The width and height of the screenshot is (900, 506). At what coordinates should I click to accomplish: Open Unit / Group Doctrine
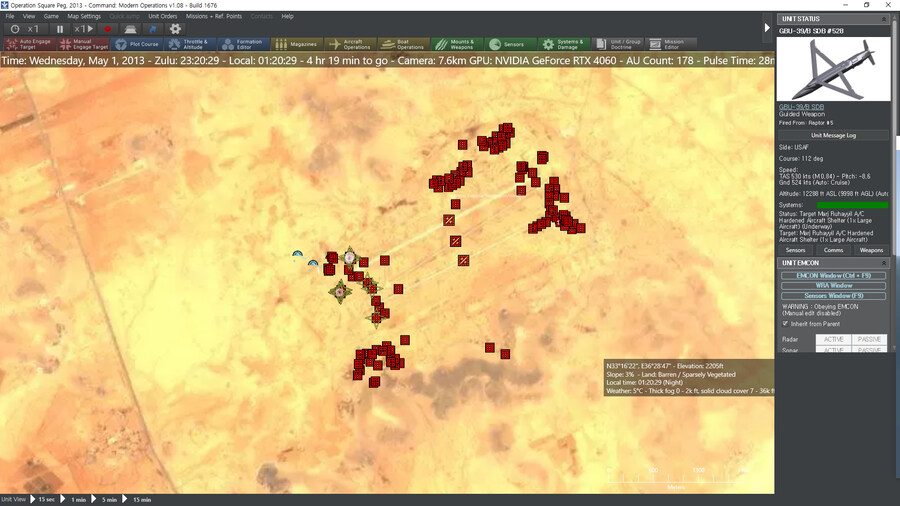point(617,44)
